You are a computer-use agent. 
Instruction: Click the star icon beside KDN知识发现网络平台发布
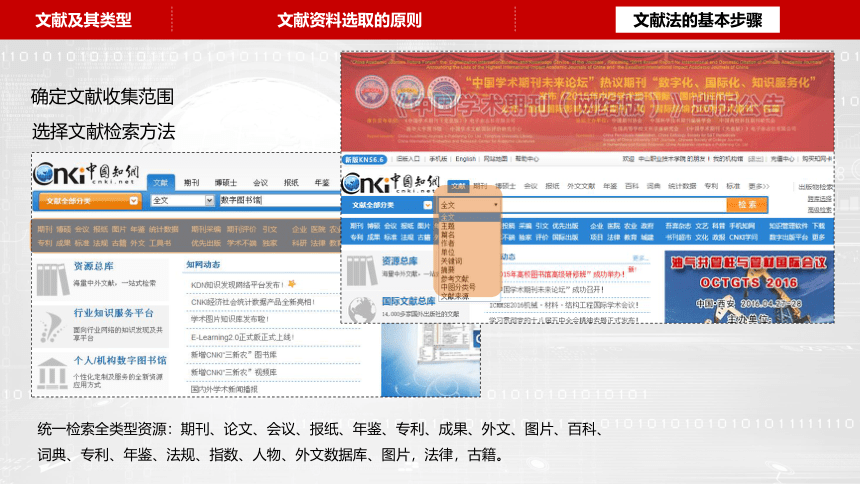click(292, 284)
